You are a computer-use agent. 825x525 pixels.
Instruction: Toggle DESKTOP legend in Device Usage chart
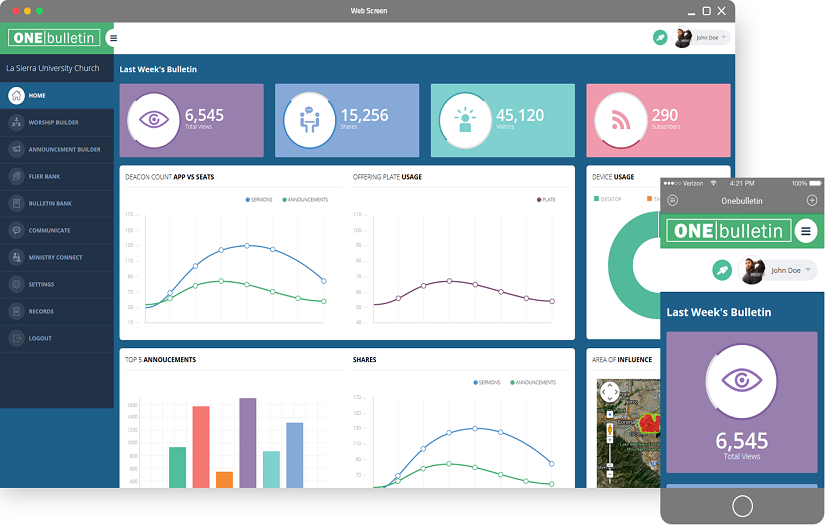[x=608, y=199]
